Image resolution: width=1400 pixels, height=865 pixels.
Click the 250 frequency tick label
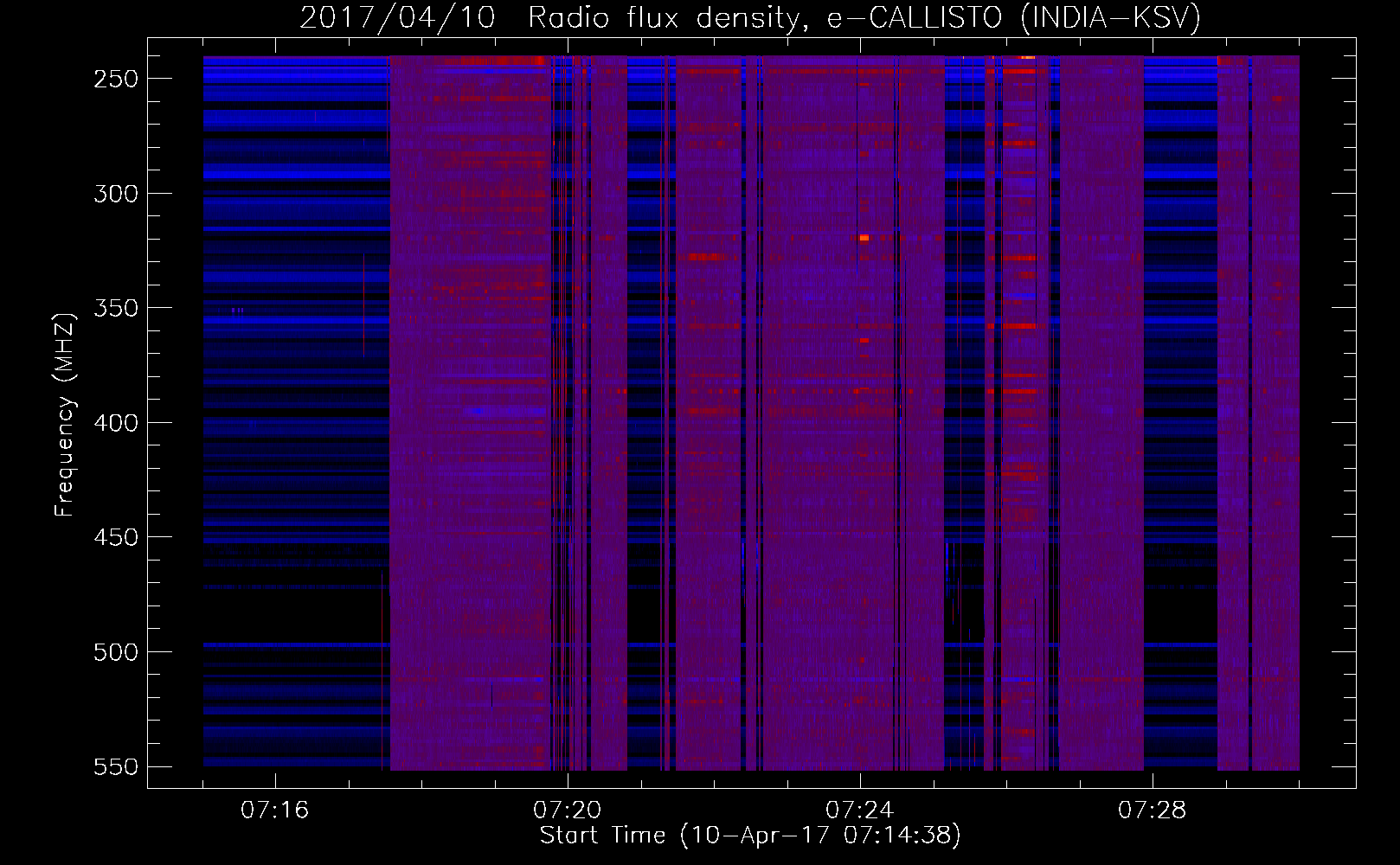click(116, 79)
